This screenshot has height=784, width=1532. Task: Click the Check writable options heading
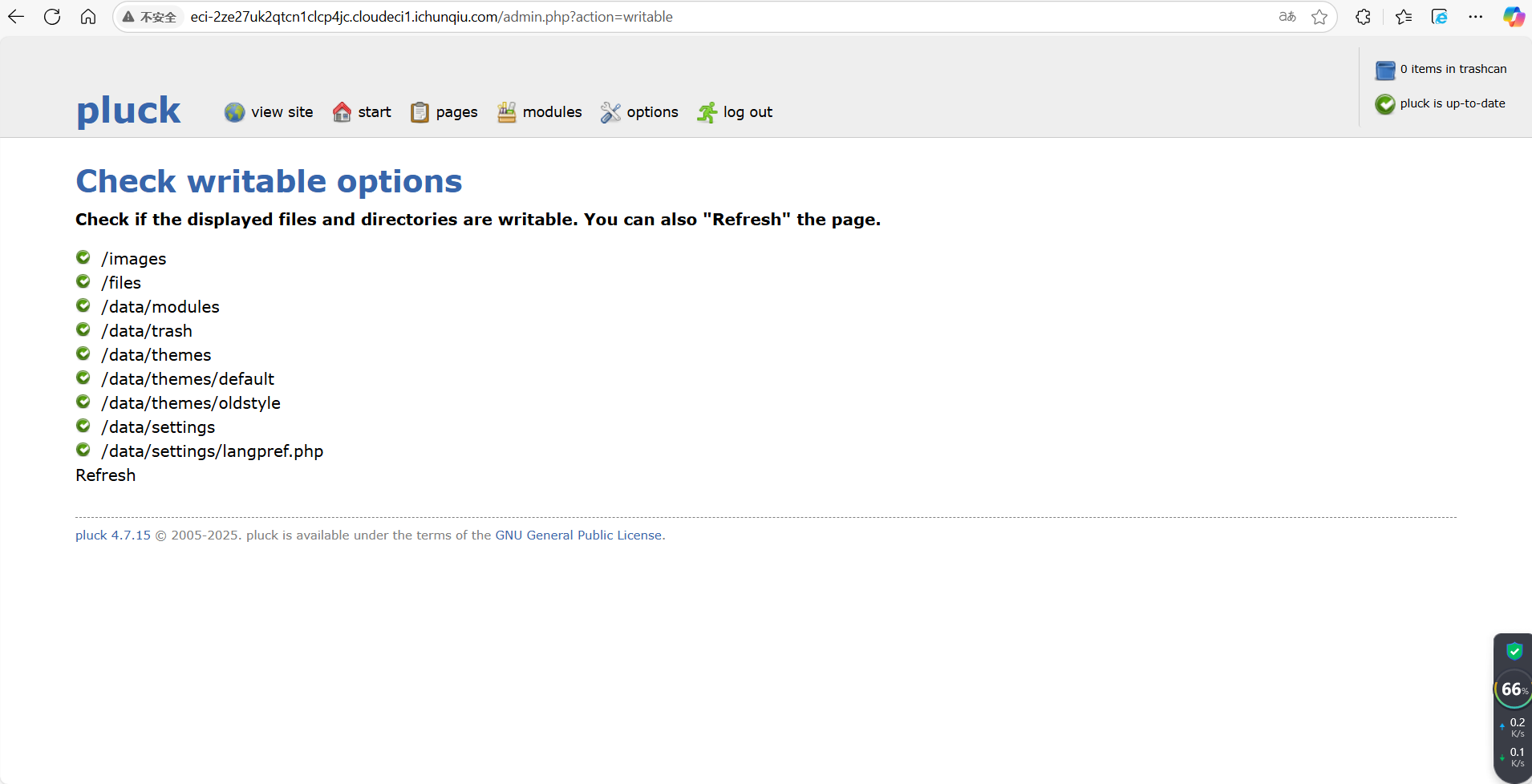[269, 182]
